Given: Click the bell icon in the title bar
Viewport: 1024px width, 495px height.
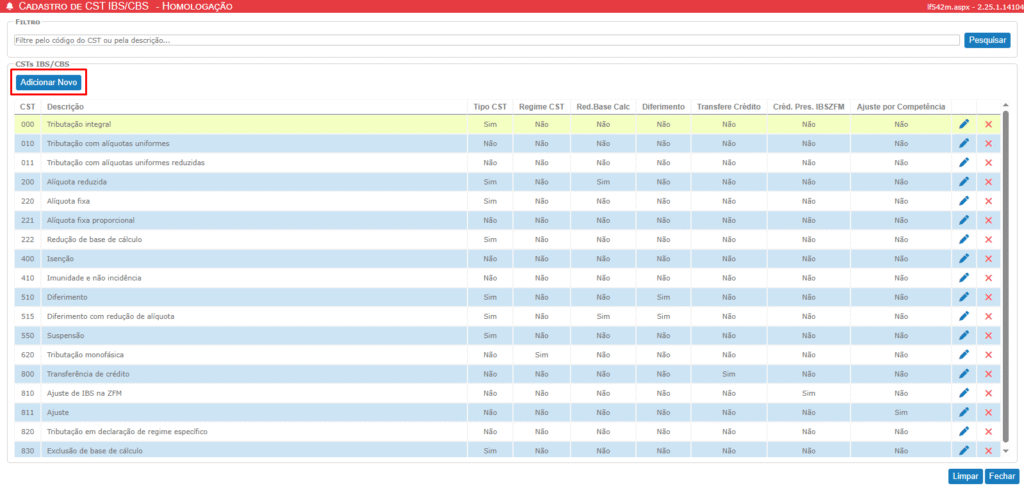Looking at the screenshot, I should [9, 6].
